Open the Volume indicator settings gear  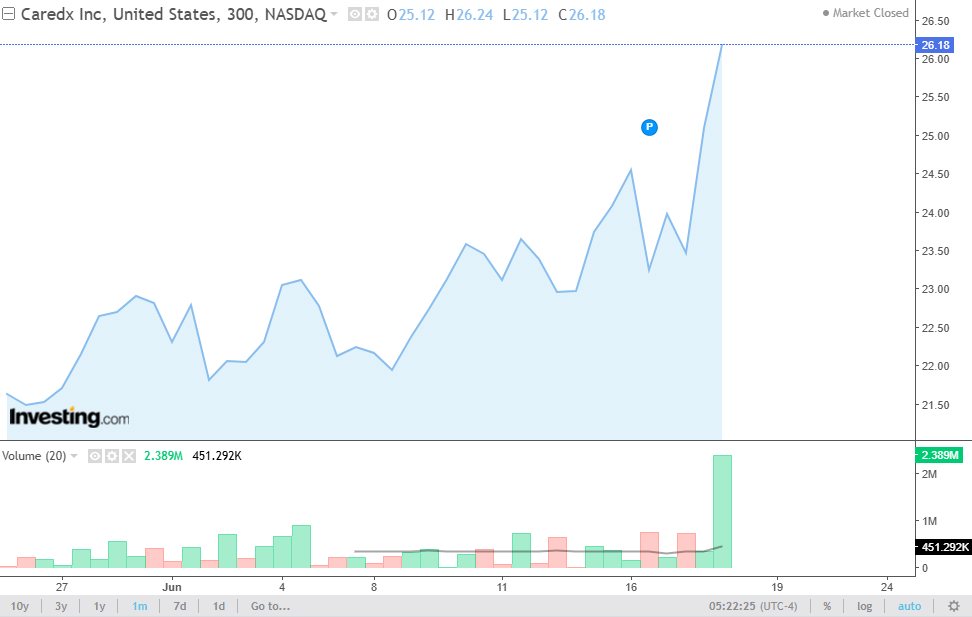tap(112, 456)
